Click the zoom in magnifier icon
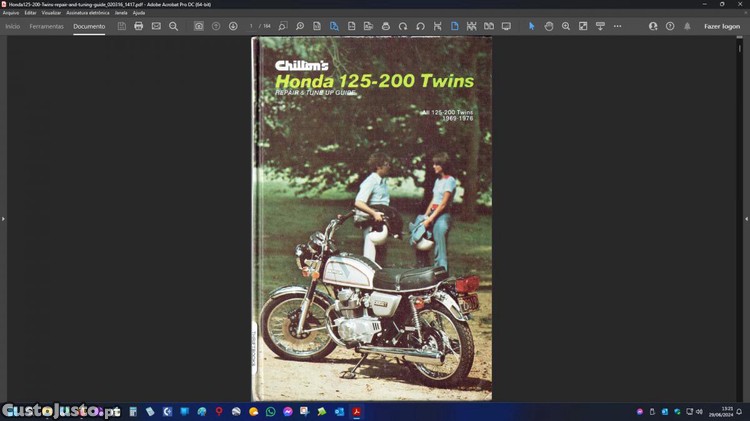The image size is (750, 421). tap(566, 26)
